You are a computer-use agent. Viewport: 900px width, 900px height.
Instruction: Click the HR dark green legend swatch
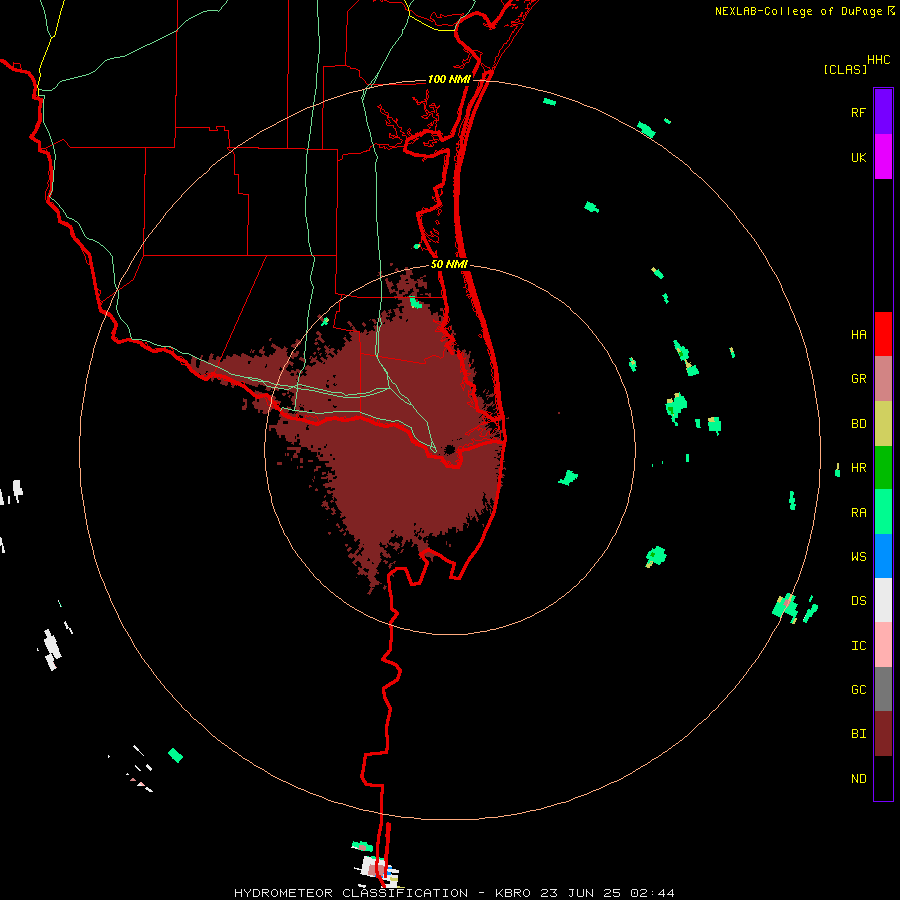[883, 468]
